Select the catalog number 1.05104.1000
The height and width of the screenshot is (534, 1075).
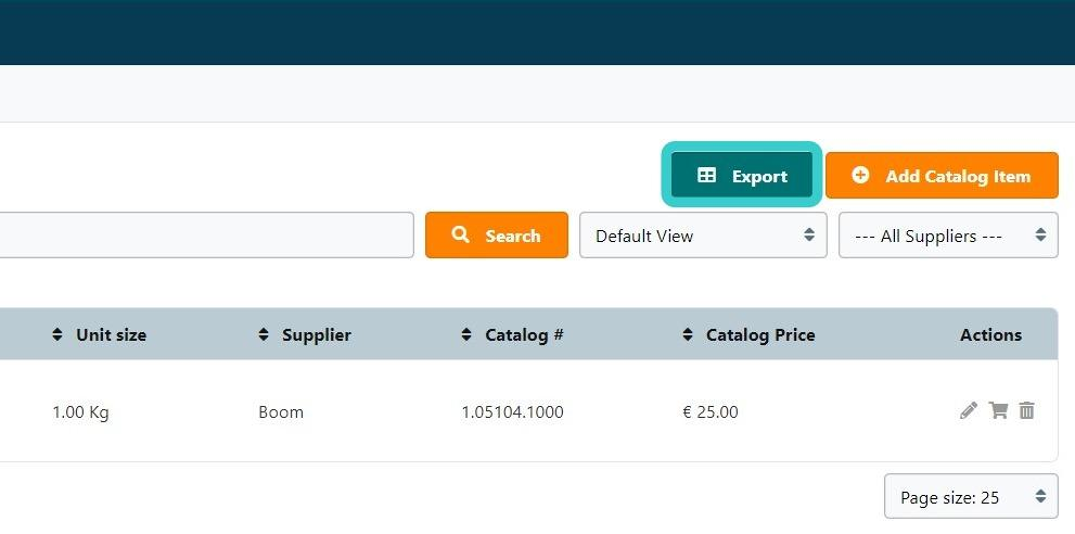[512, 412]
